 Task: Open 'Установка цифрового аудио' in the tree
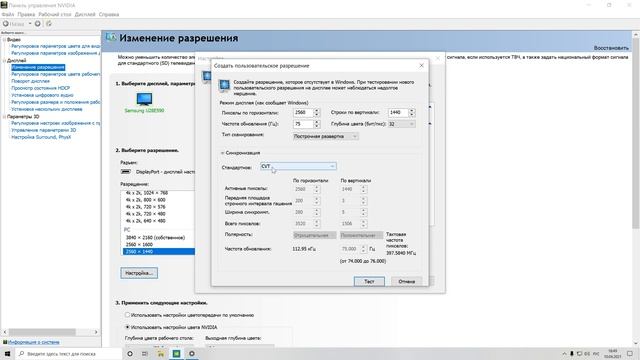click(42, 95)
